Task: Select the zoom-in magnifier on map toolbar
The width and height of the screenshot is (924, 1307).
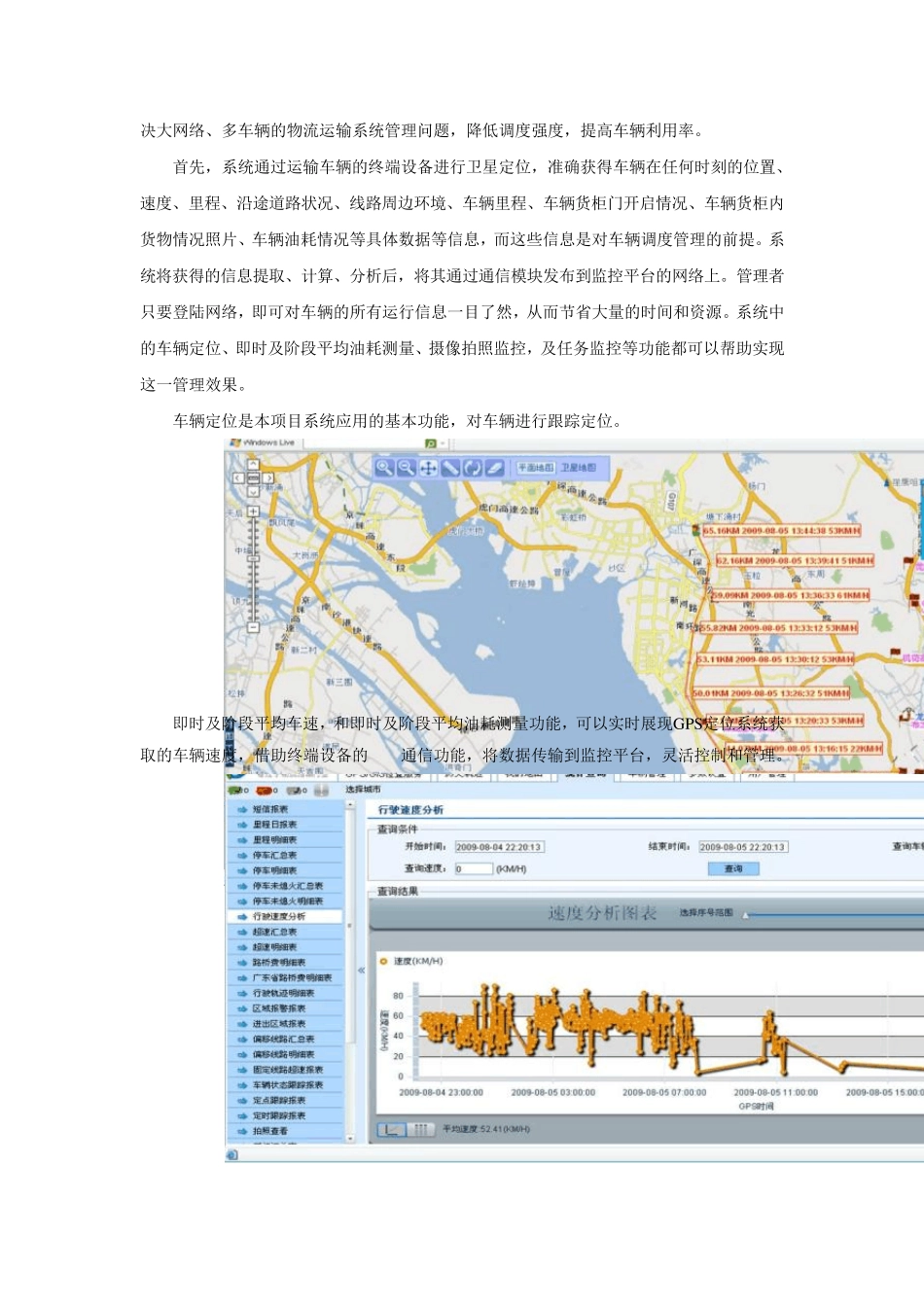Action: [x=384, y=468]
